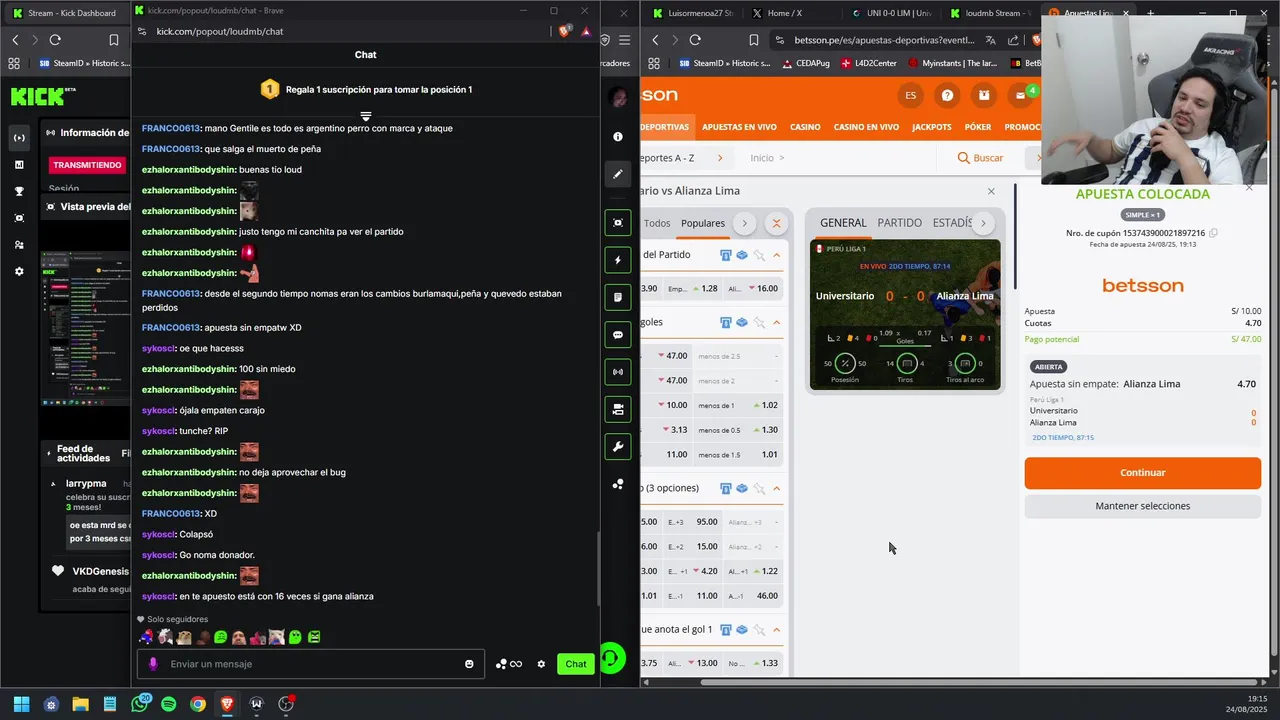This screenshot has height=720, width=1280.
Task: Click chat vertical scrollbar
Action: click(598, 566)
